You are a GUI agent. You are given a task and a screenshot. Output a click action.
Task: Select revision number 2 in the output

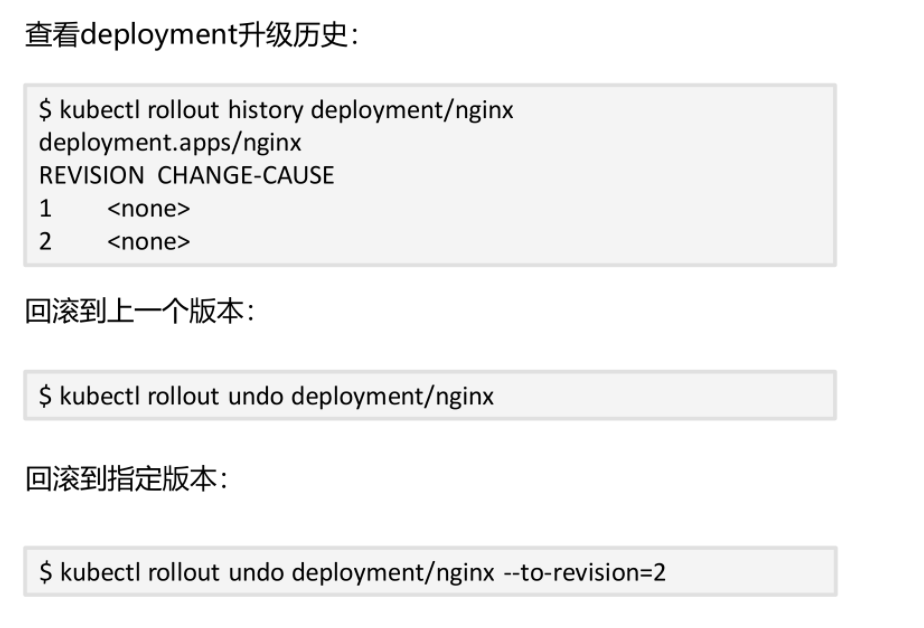click(46, 241)
